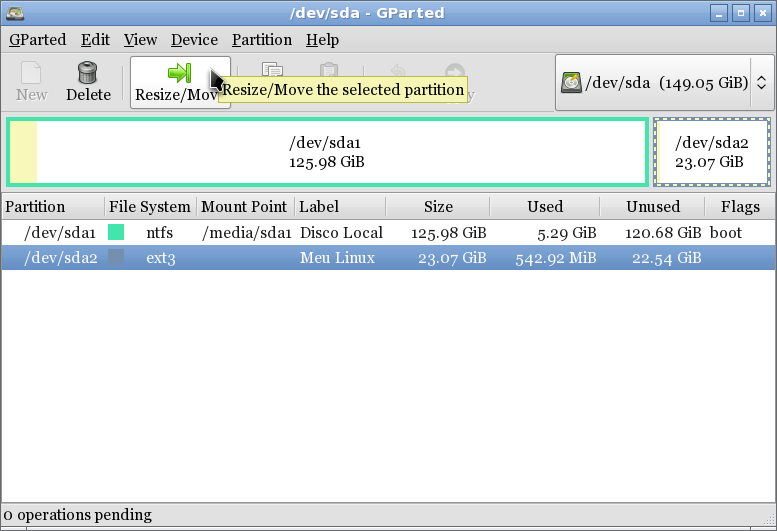Viewport: 777px width, 531px height.
Task: Select the /dev/sda2 row in partition list
Action: tap(388, 258)
